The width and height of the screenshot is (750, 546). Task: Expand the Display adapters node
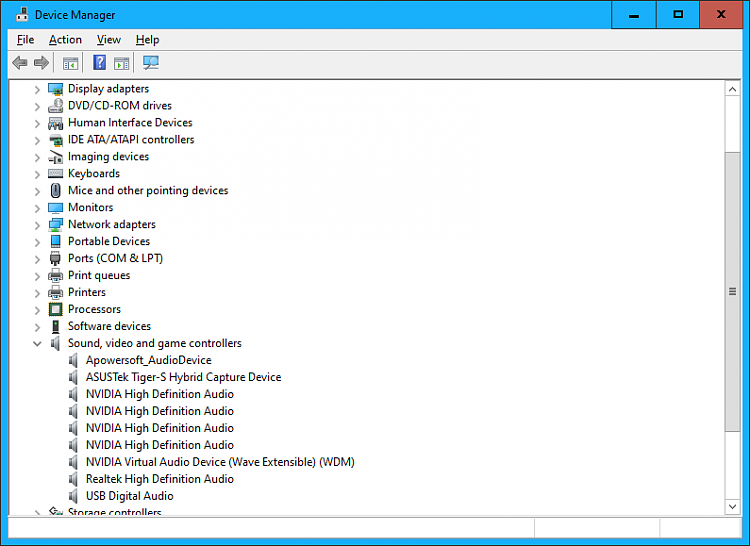click(37, 89)
